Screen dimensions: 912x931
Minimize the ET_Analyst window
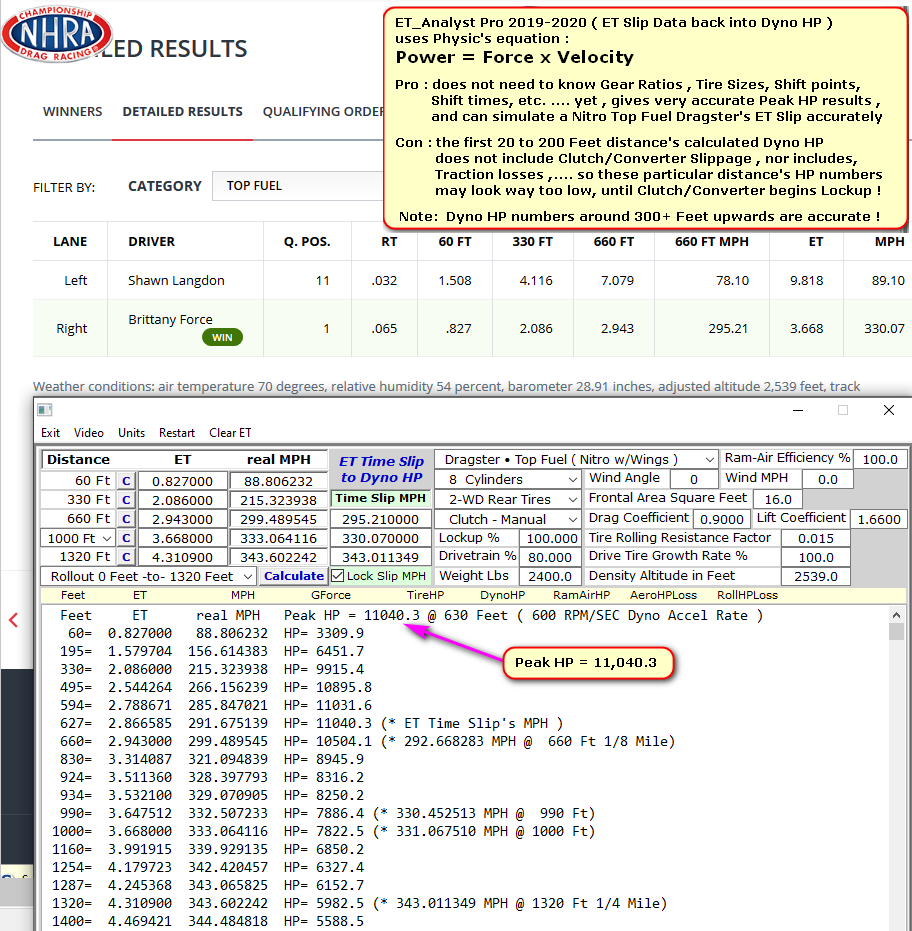(798, 410)
